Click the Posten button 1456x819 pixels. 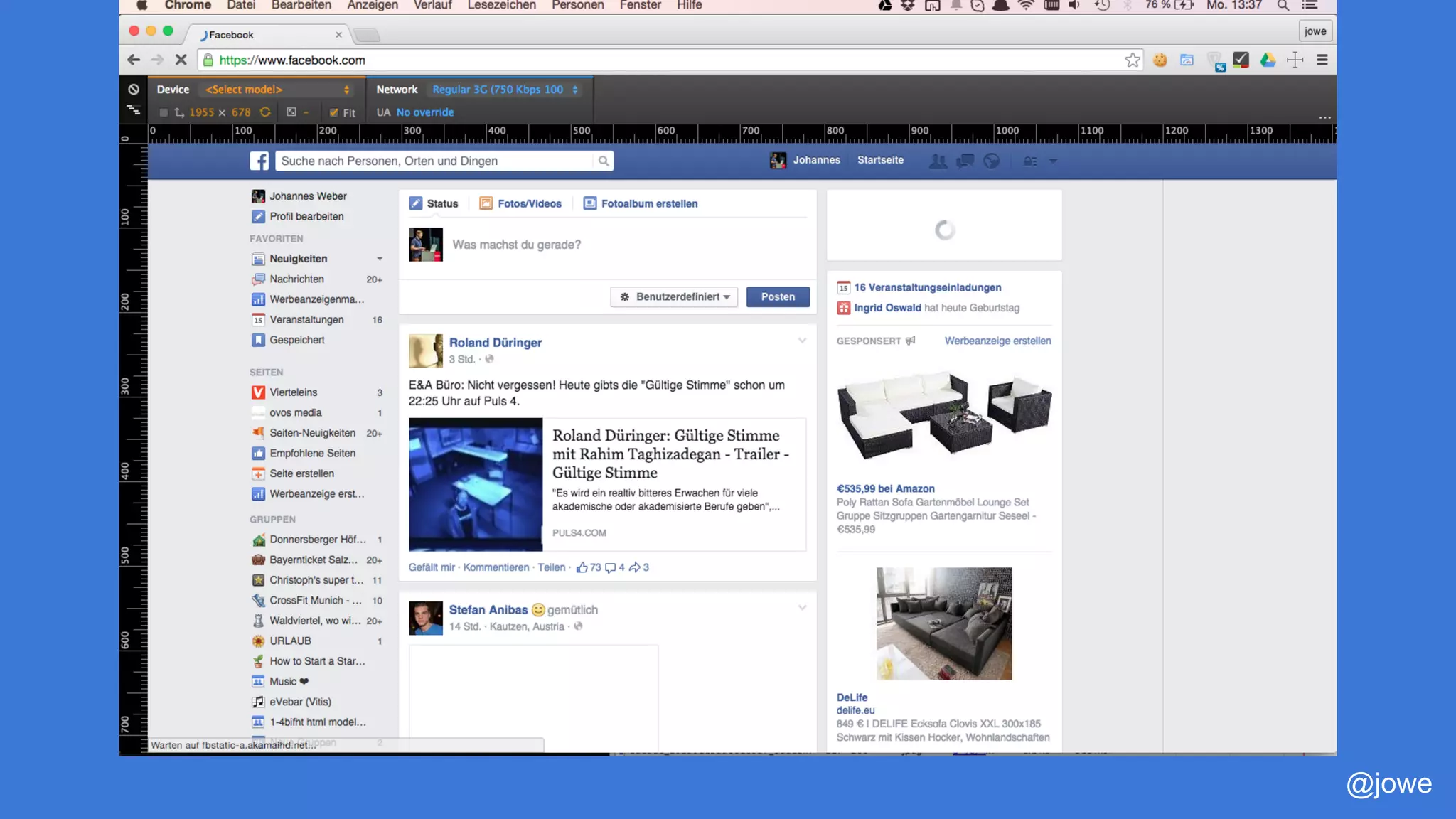coord(778,297)
